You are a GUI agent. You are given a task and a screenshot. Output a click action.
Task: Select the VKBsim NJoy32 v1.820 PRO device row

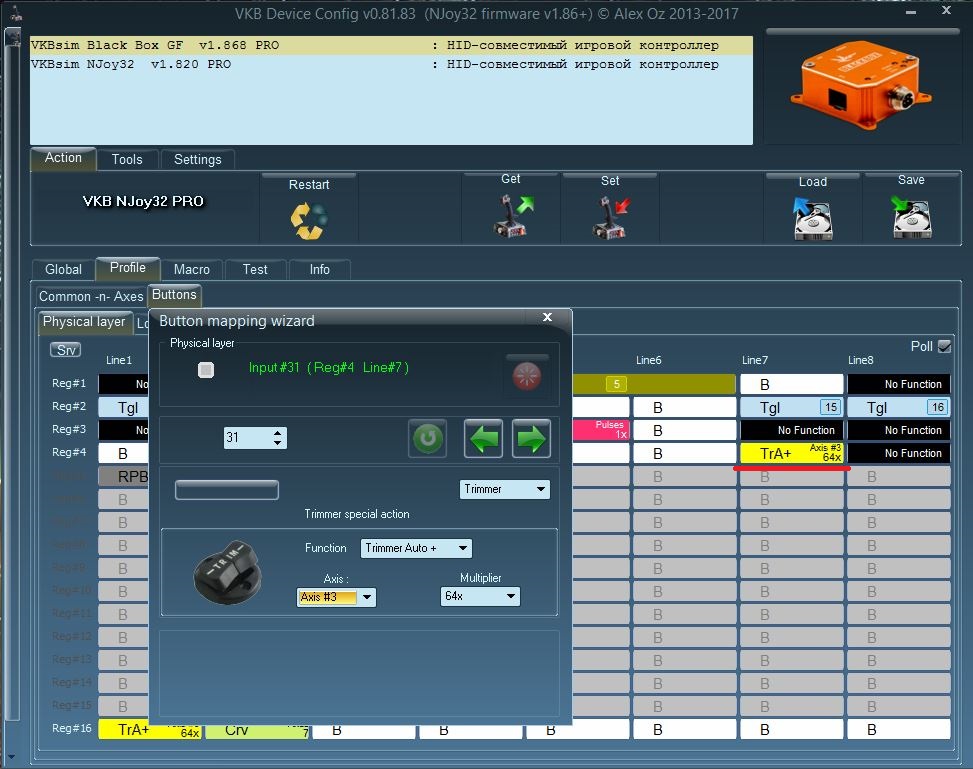pos(391,64)
